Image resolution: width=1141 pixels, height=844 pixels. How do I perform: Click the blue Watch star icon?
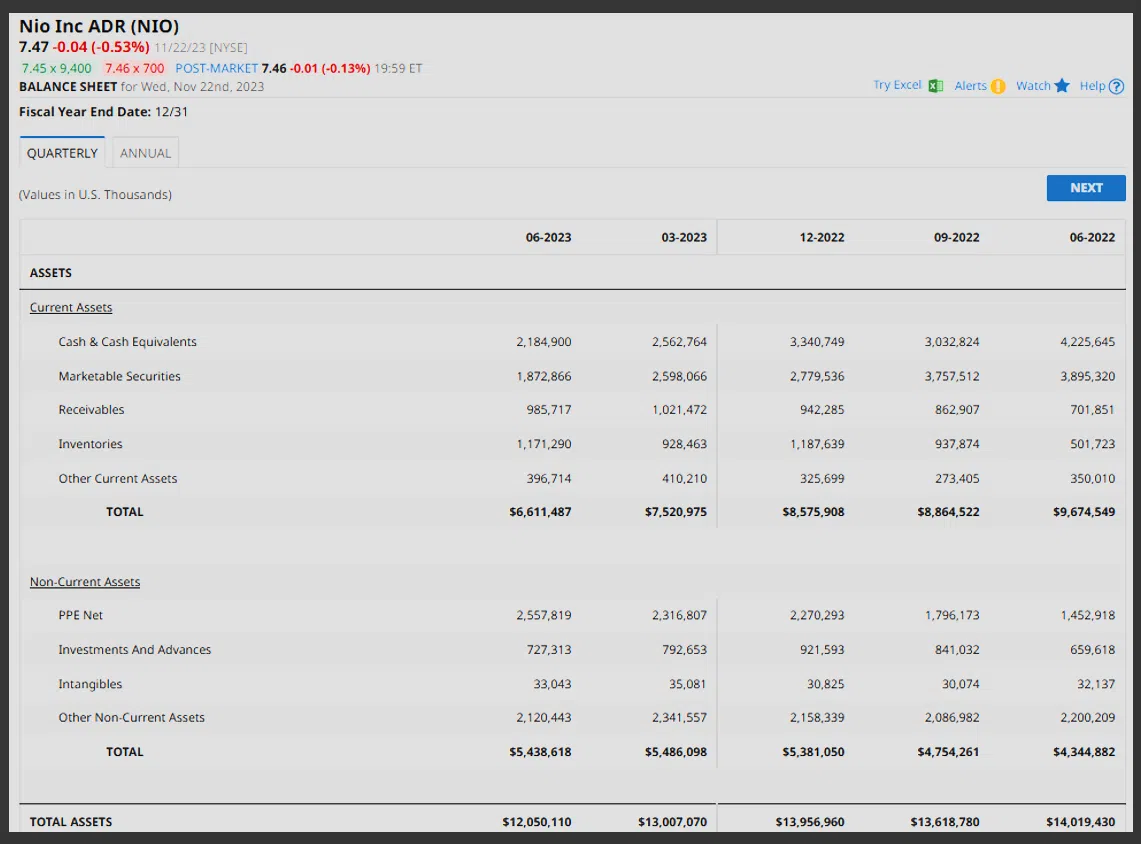pyautogui.click(x=1062, y=86)
